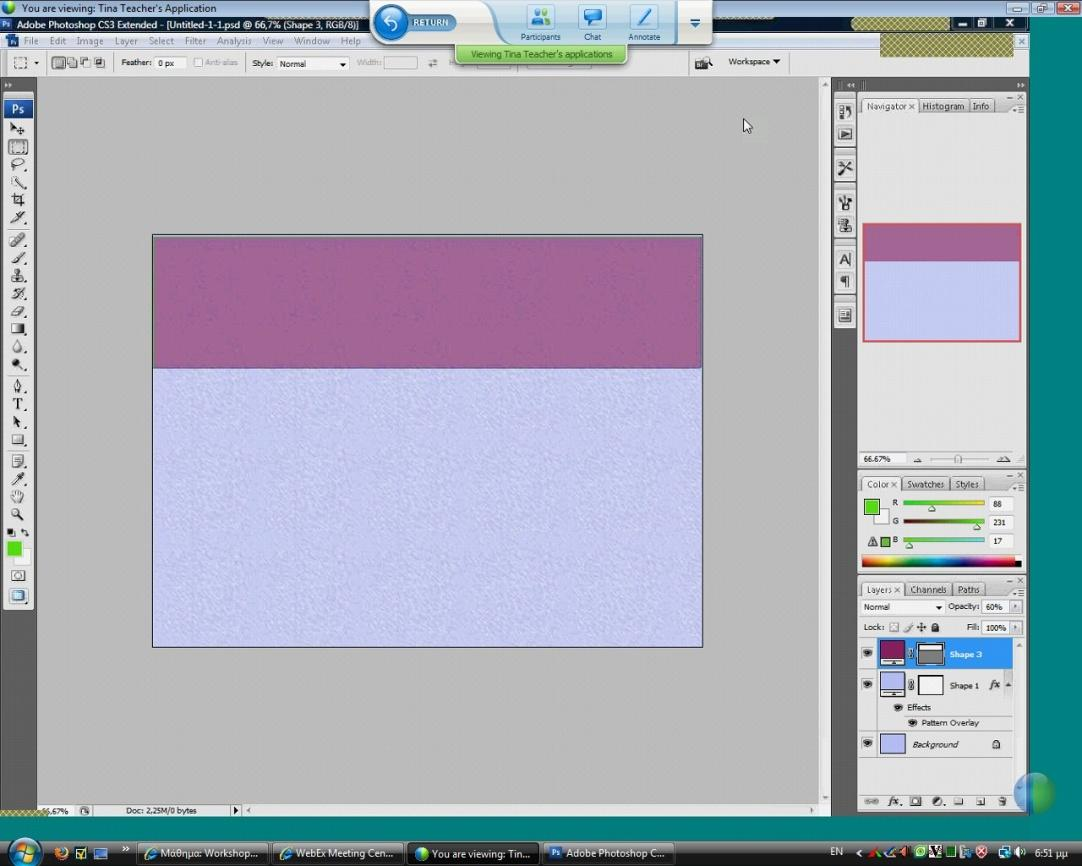1082x866 pixels.
Task: Enable the Anti-alias checkbox
Action: pos(198,63)
